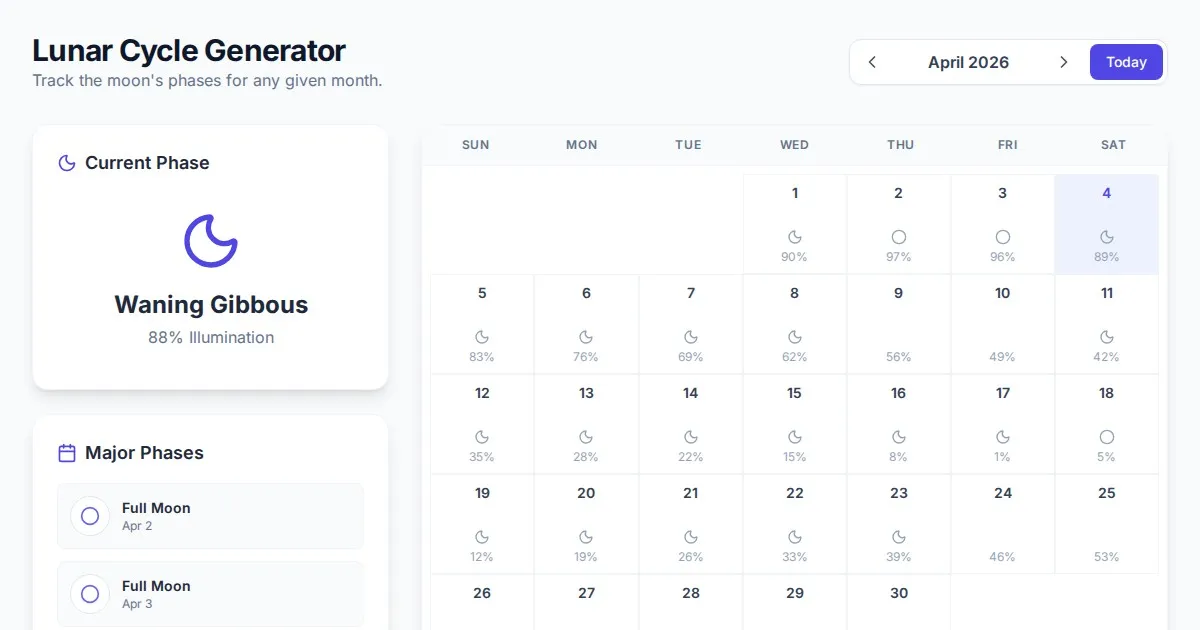
Task: Go to the previous month
Action: (872, 62)
